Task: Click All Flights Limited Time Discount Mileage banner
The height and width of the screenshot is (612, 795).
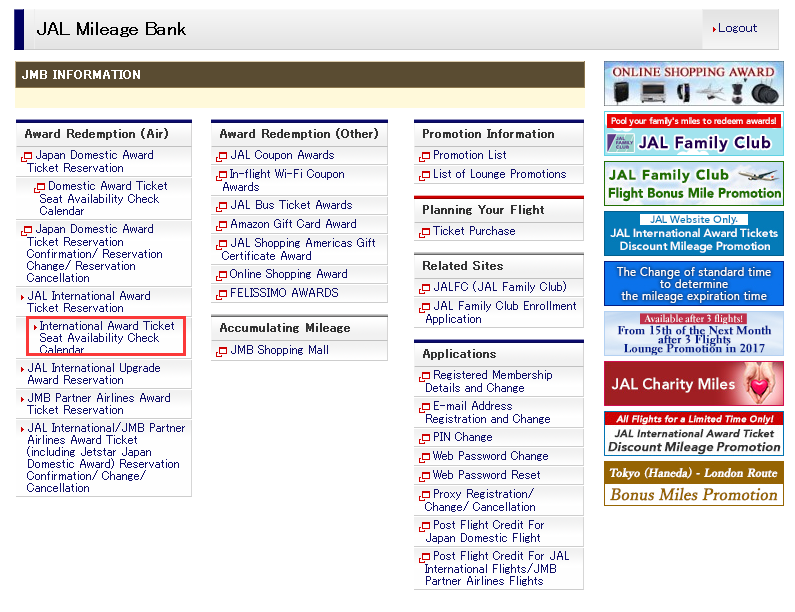Action: coord(694,434)
